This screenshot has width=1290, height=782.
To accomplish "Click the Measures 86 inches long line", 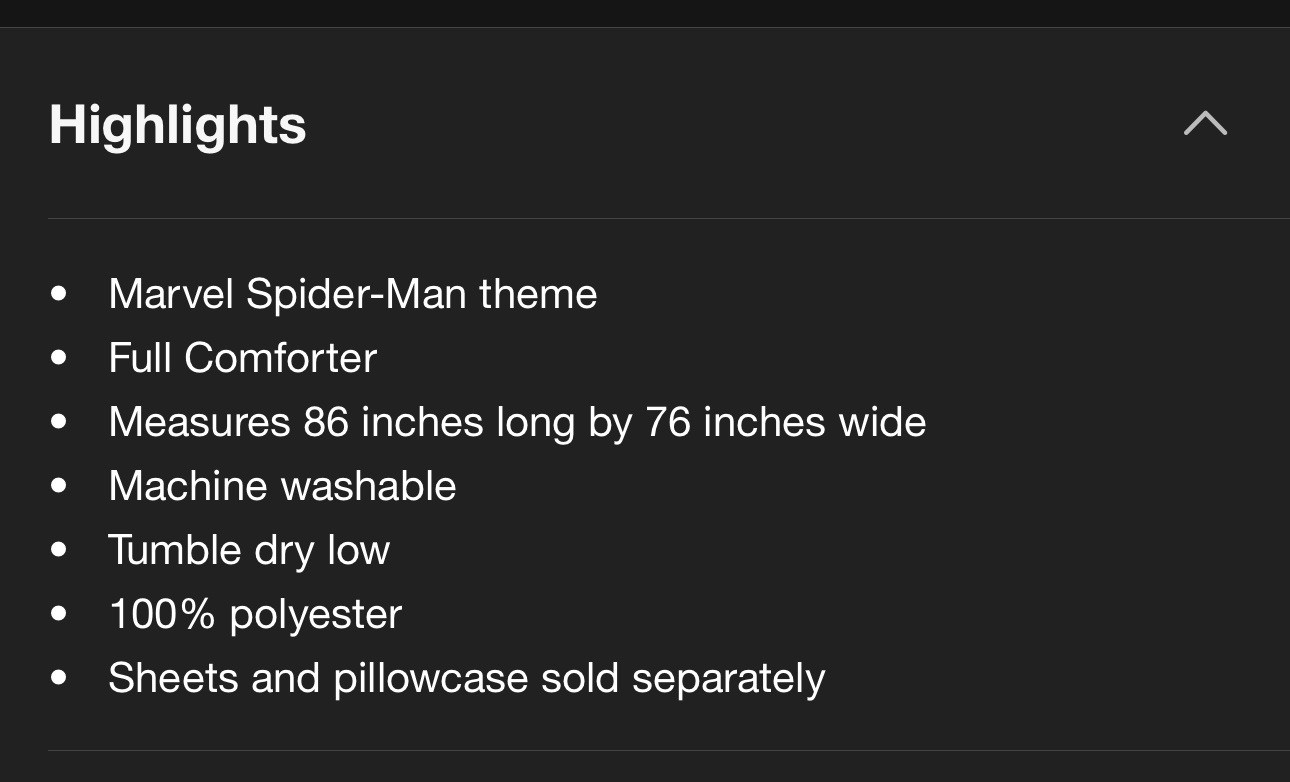I will click(x=517, y=422).
